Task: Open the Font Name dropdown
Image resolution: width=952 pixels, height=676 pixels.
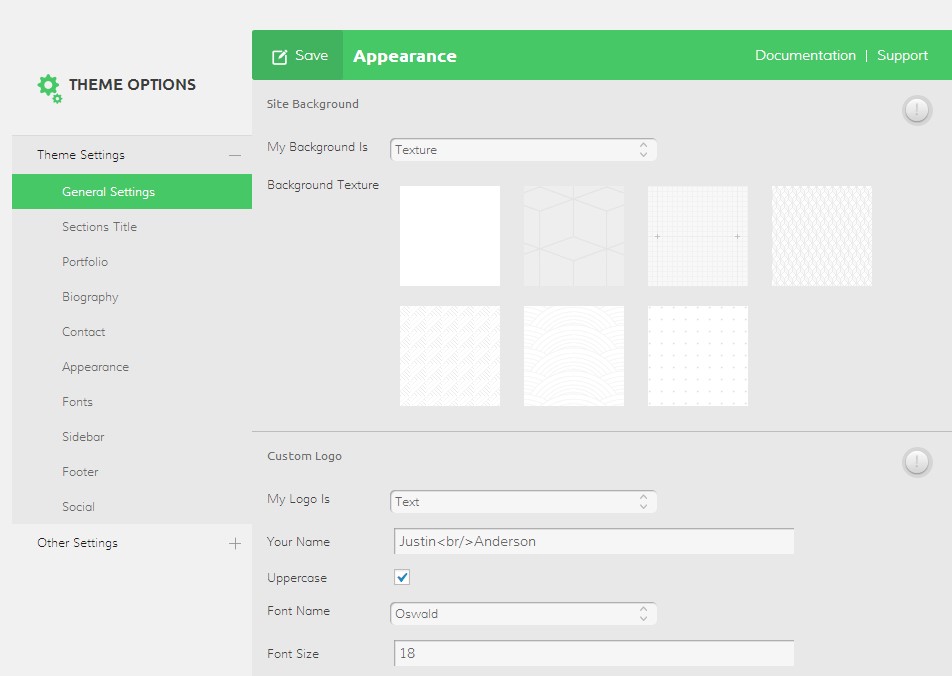Action: 523,614
